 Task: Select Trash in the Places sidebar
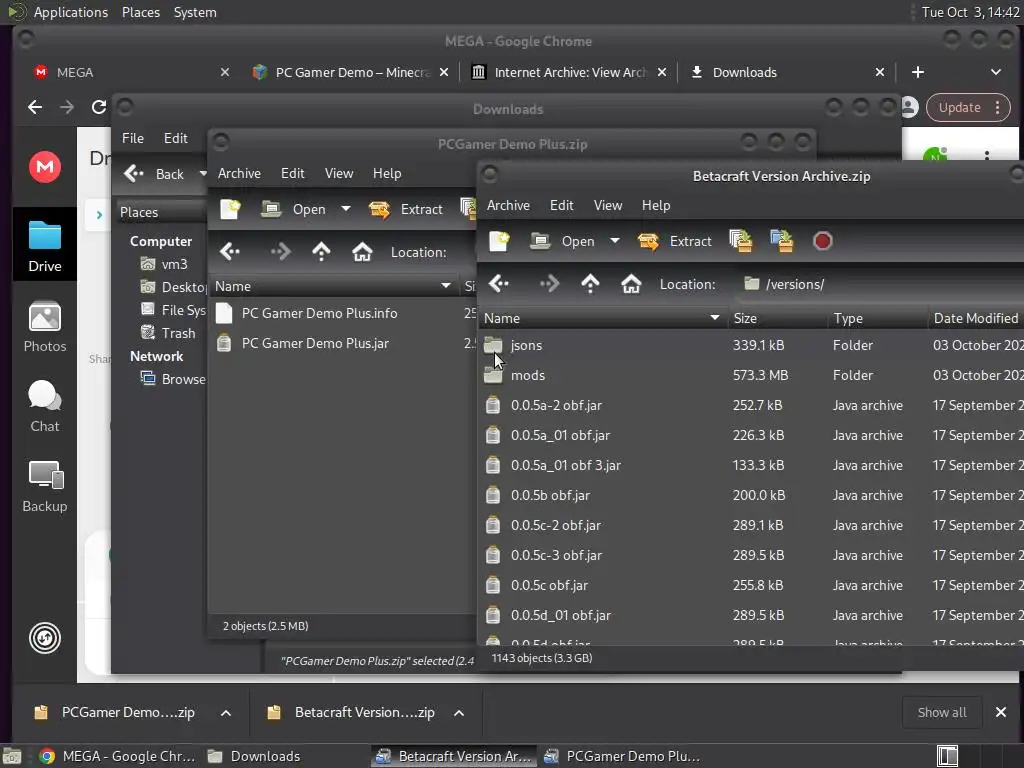tap(178, 333)
